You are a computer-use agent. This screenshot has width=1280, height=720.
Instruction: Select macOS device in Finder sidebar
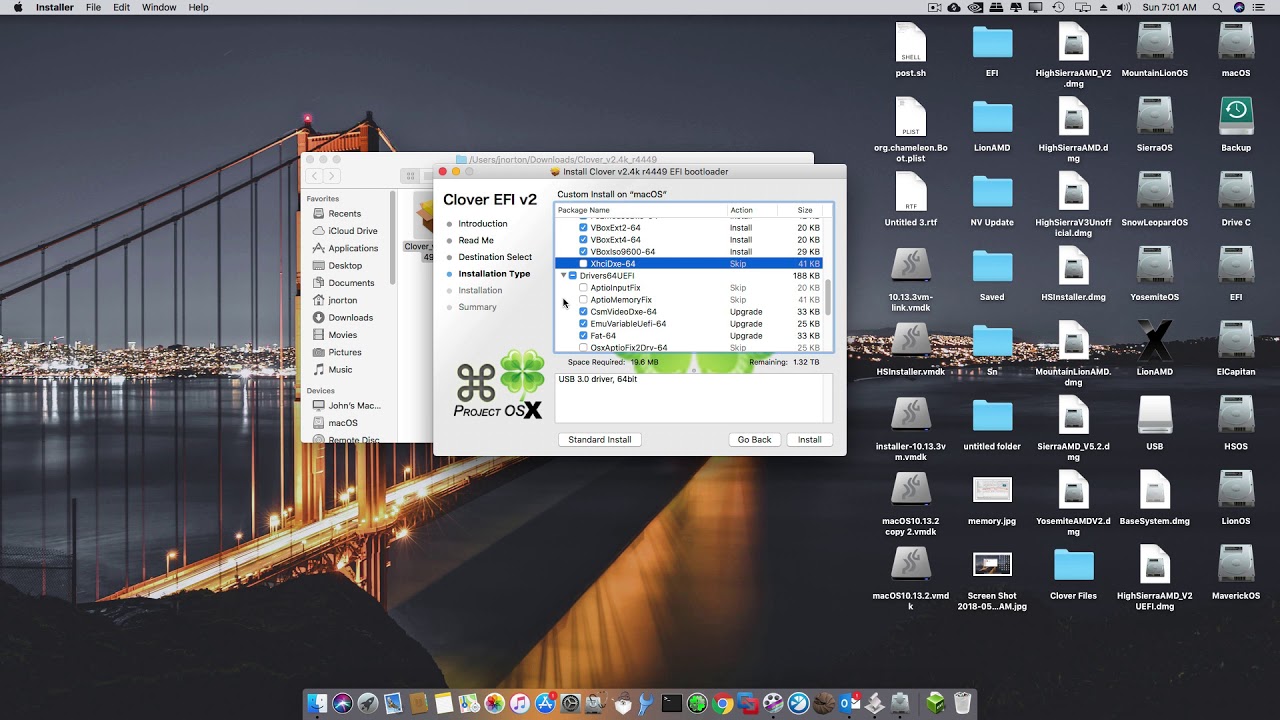coord(343,423)
